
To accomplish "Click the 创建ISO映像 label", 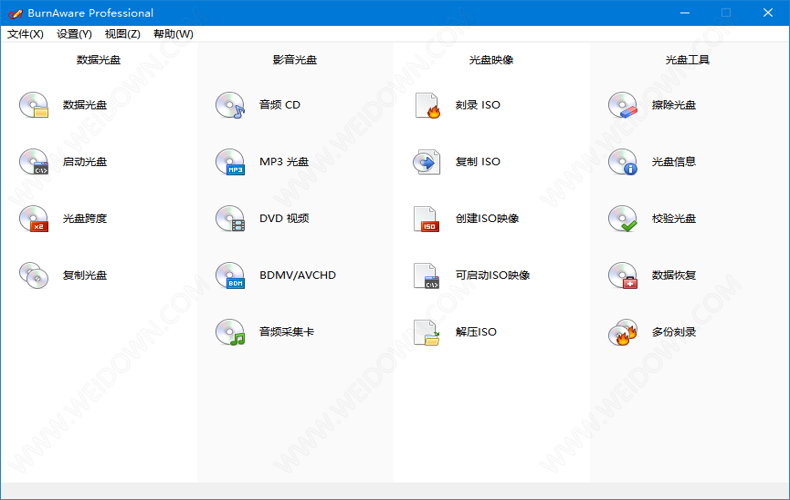I will pos(487,219).
